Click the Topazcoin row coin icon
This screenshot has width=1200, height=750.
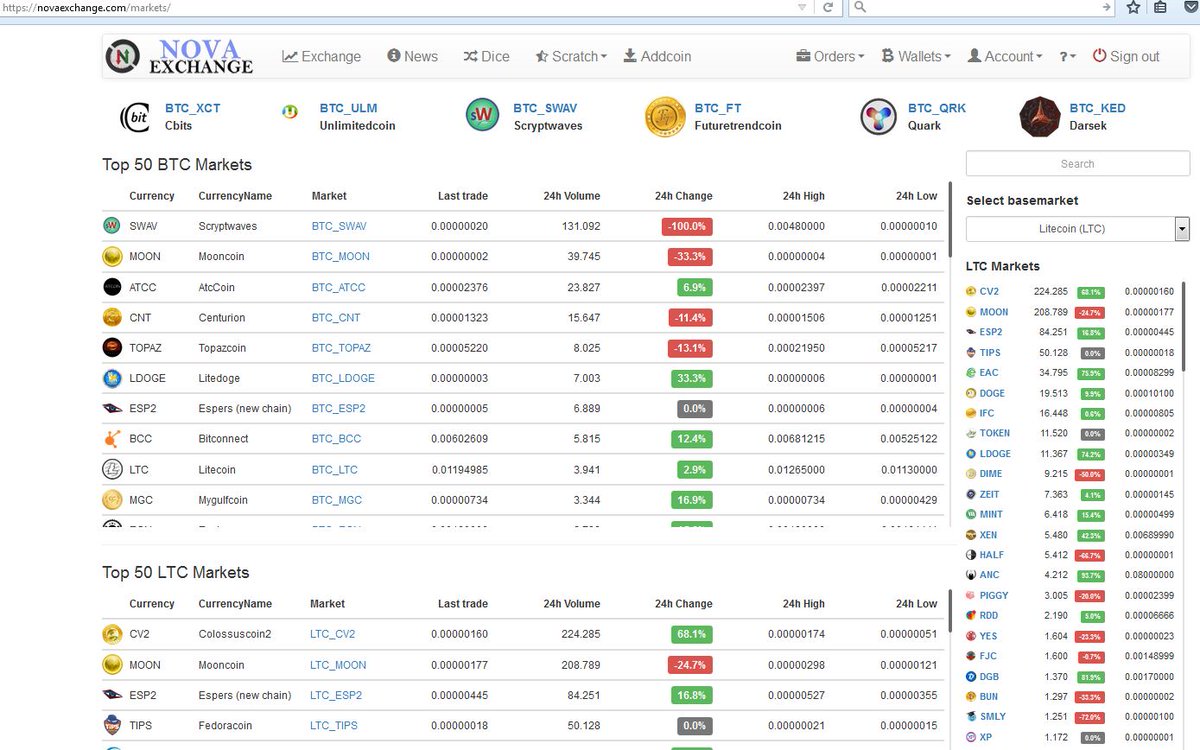[112, 348]
